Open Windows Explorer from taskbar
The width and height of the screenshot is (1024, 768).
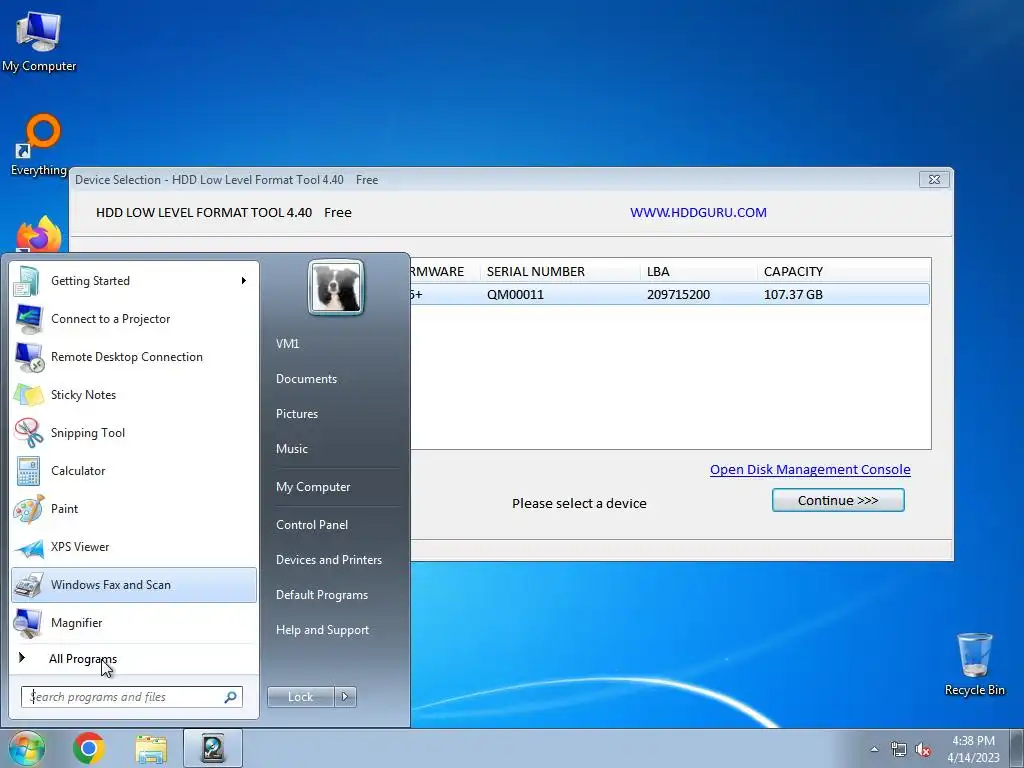tap(151, 748)
